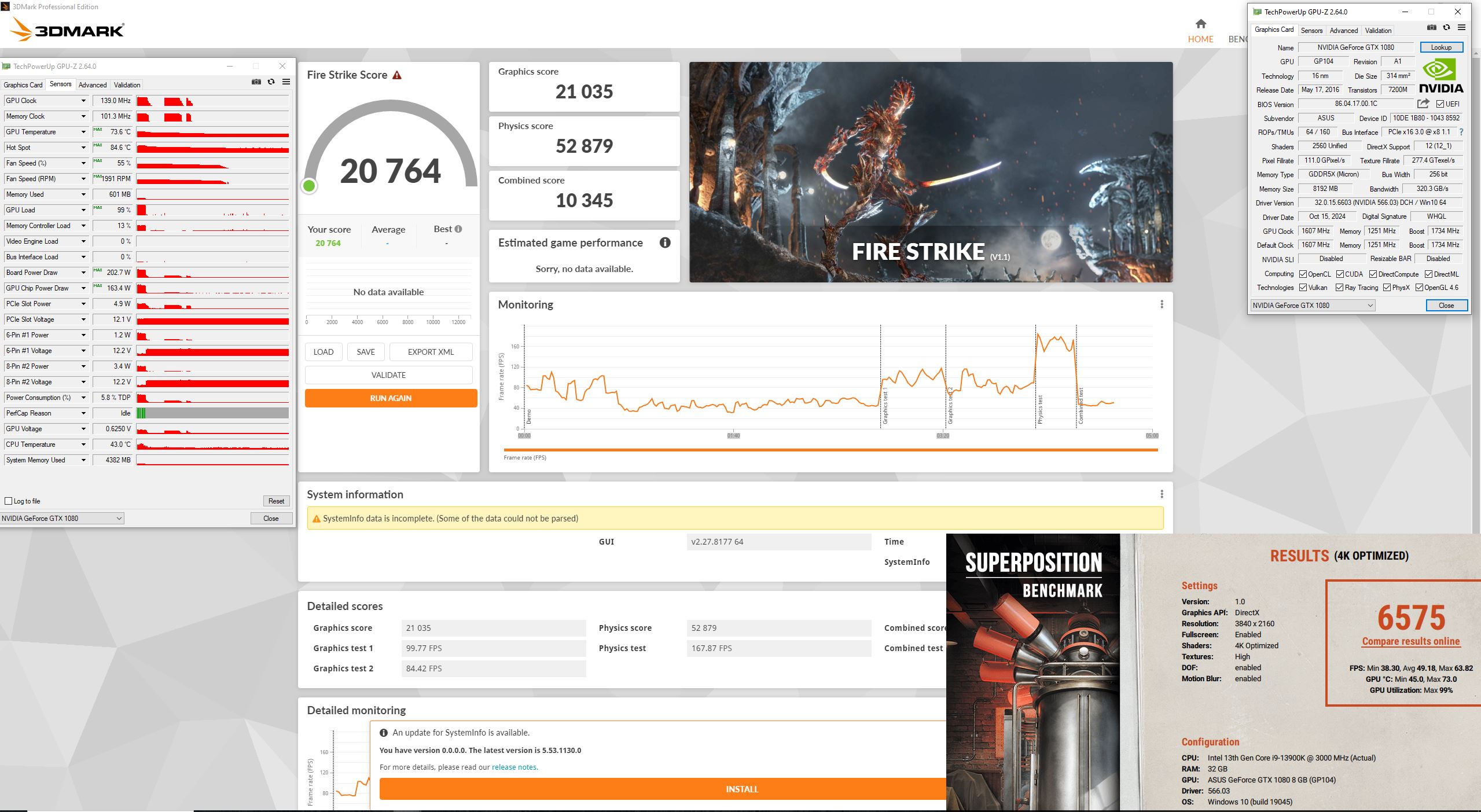Click refresh icon in GPU-Z Graphics Card window
The height and width of the screenshot is (812, 1481).
(1446, 27)
